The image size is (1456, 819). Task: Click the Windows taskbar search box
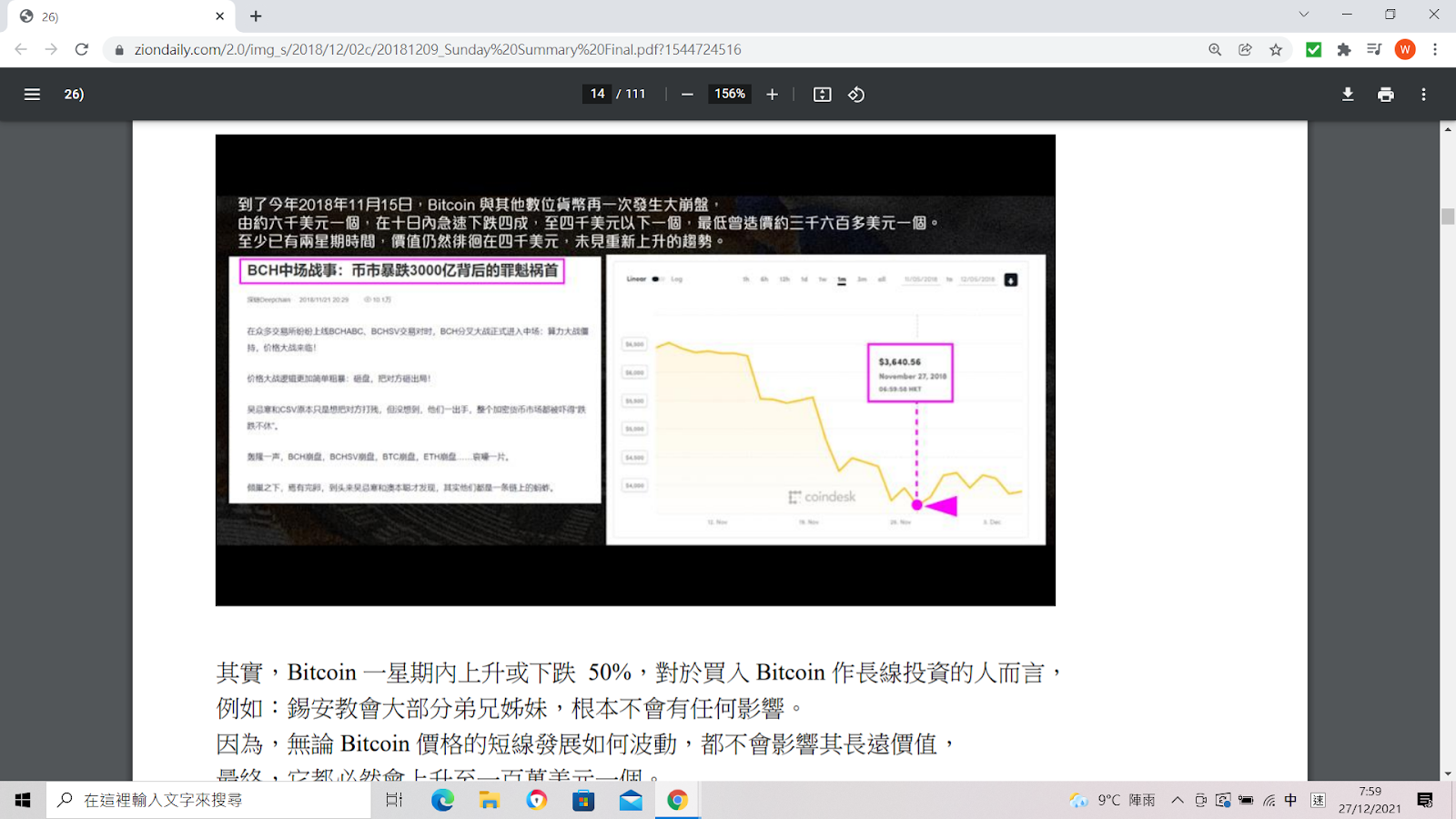[208, 800]
